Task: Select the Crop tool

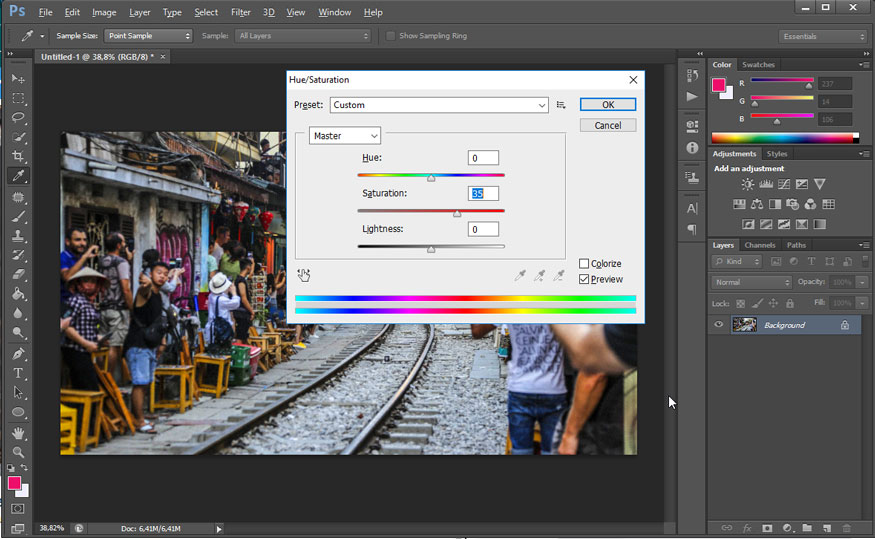Action: [x=18, y=157]
